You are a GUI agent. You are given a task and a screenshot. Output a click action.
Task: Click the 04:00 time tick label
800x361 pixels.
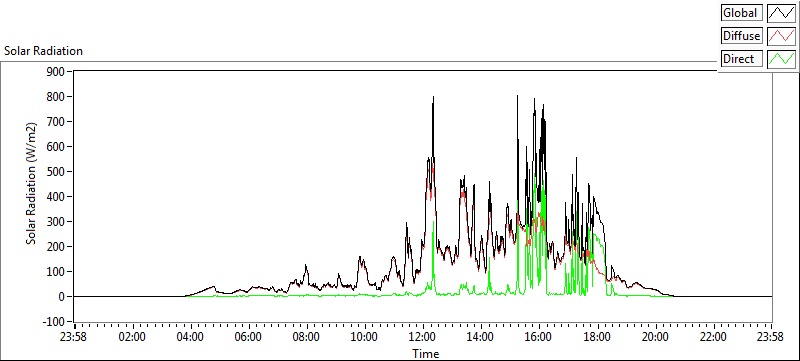[x=191, y=337]
